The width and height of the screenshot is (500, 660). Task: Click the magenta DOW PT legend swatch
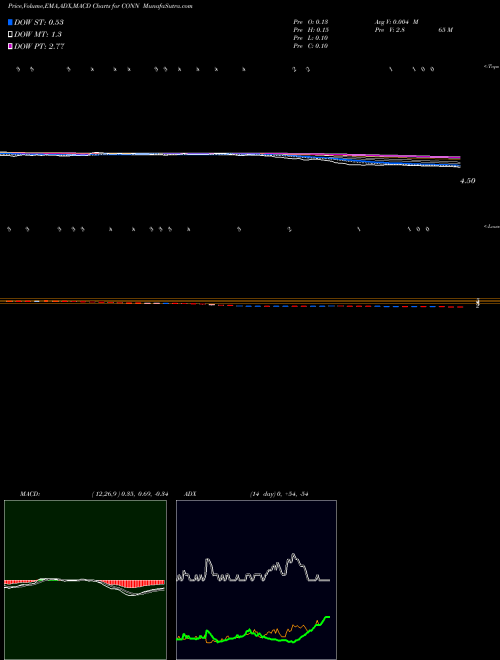10,47
